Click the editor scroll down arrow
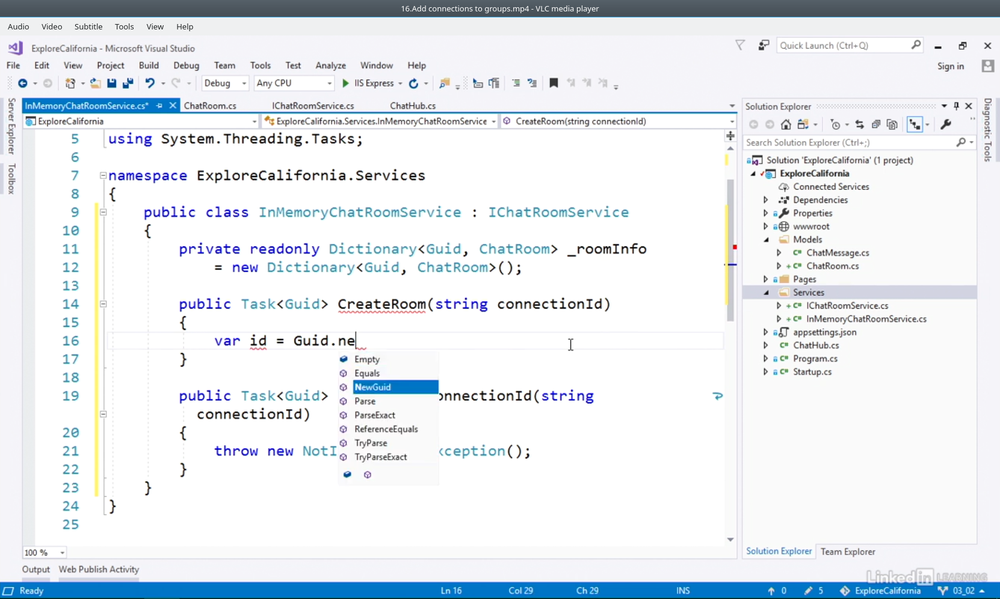Screen dimensions: 1000x599 (x=730, y=540)
